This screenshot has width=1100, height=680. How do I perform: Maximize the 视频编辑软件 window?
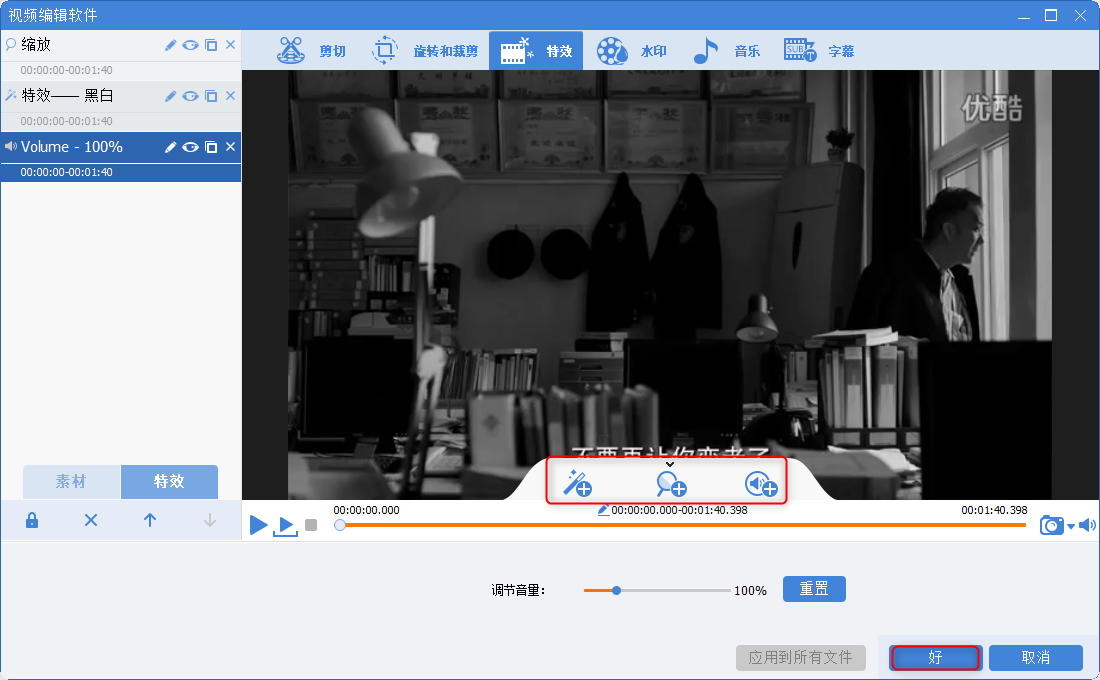(1051, 15)
